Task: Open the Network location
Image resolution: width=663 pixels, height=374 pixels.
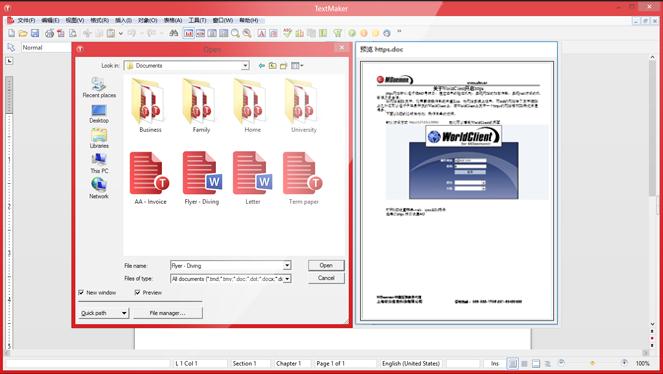Action: click(99, 188)
